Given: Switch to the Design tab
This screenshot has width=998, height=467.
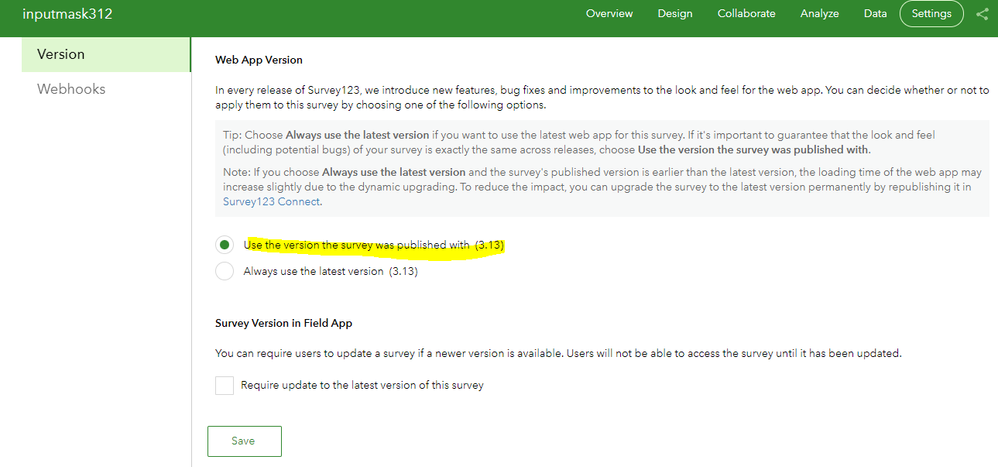Looking at the screenshot, I should pos(675,13).
